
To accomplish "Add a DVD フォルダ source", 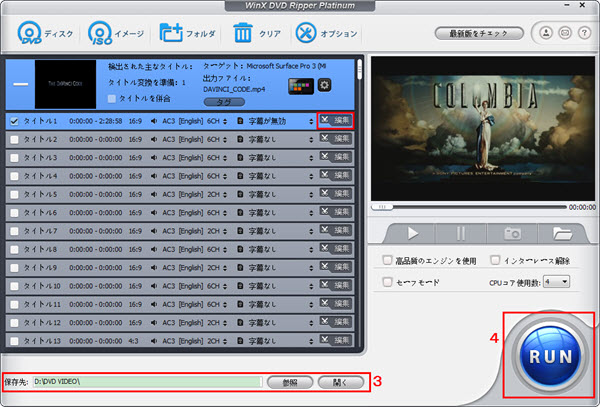I will (188, 34).
